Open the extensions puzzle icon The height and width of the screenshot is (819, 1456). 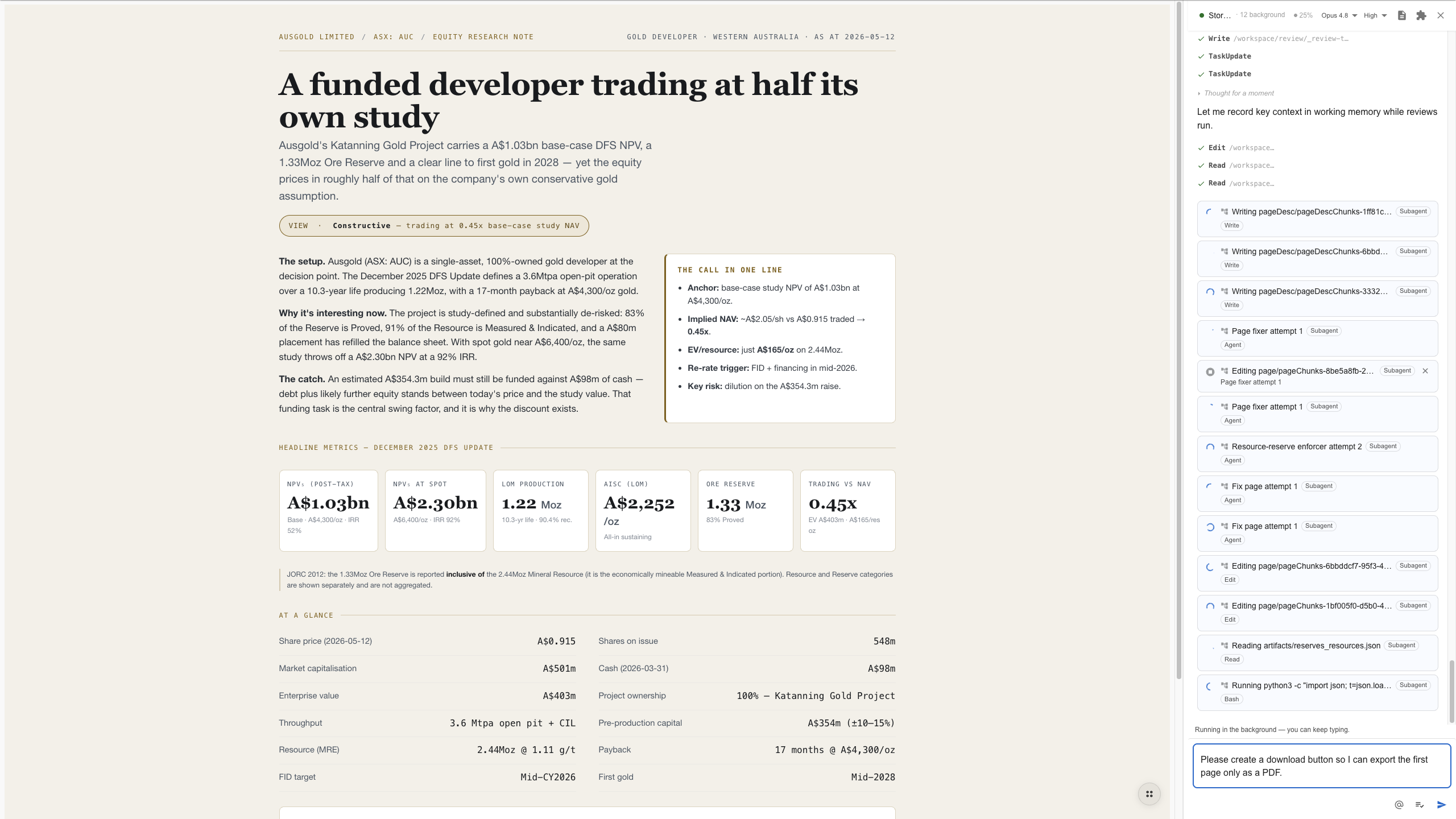pos(1421,15)
